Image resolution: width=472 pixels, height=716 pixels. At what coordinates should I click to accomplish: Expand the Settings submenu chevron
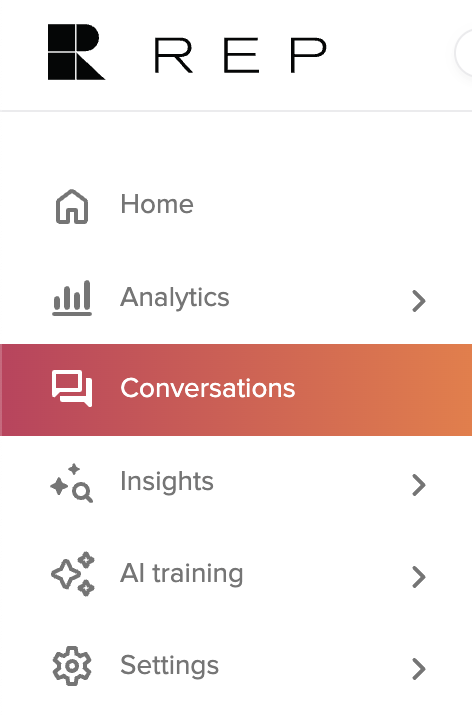[419, 669]
